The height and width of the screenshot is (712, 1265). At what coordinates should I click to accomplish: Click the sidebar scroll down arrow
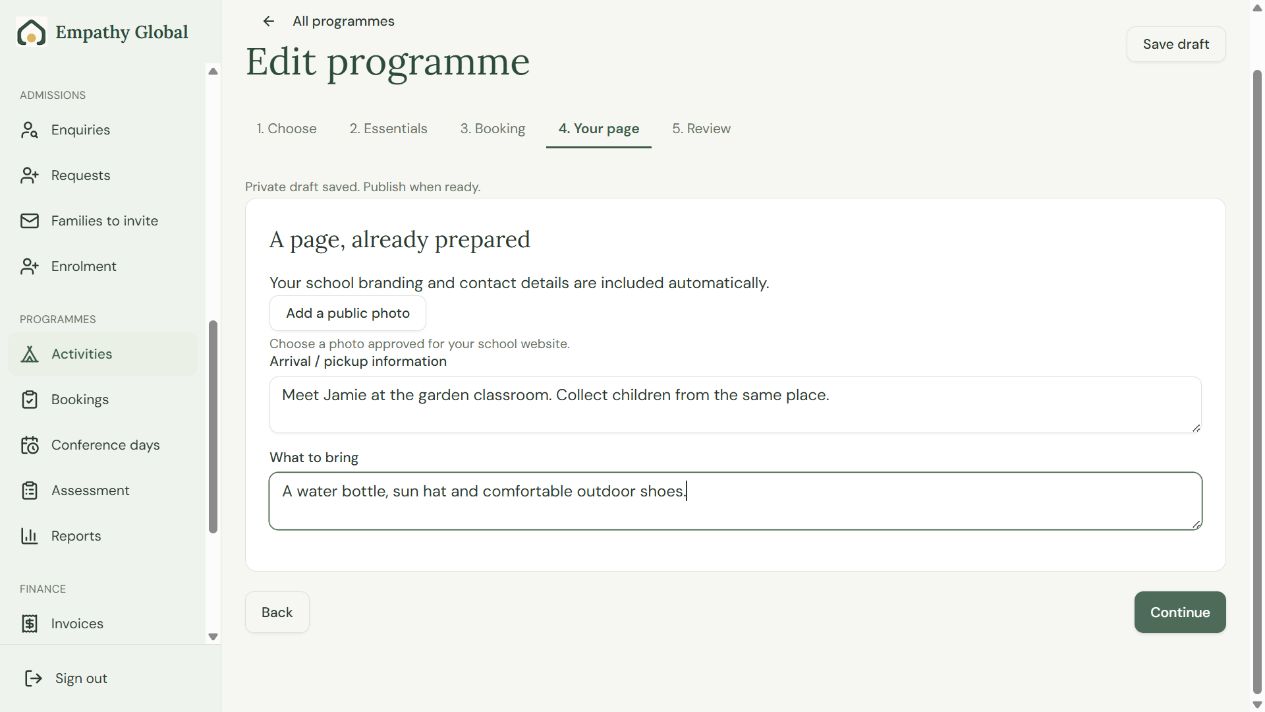212,636
